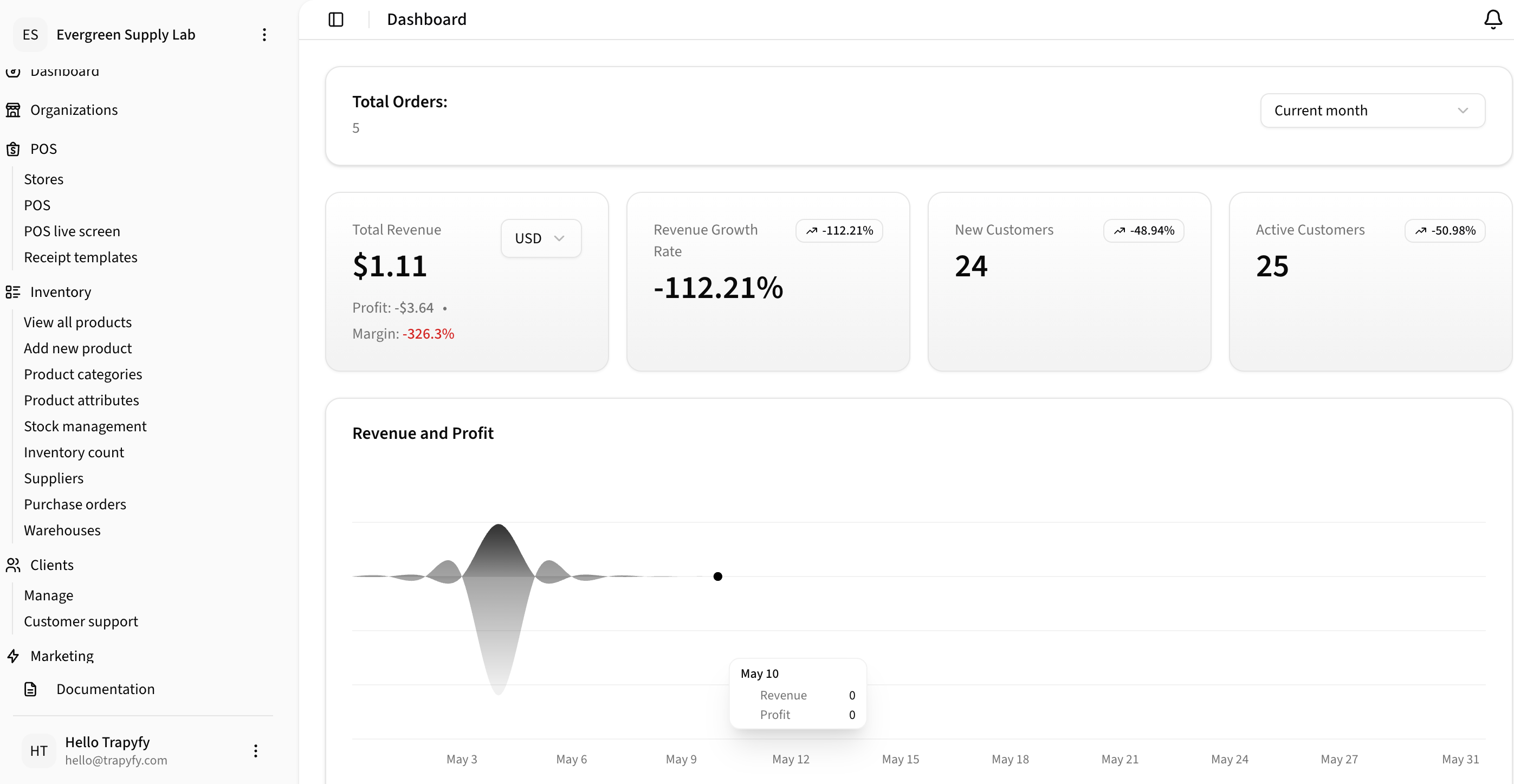The width and height of the screenshot is (1514, 784).
Task: Click the New Customers value 24
Action: pos(971,265)
